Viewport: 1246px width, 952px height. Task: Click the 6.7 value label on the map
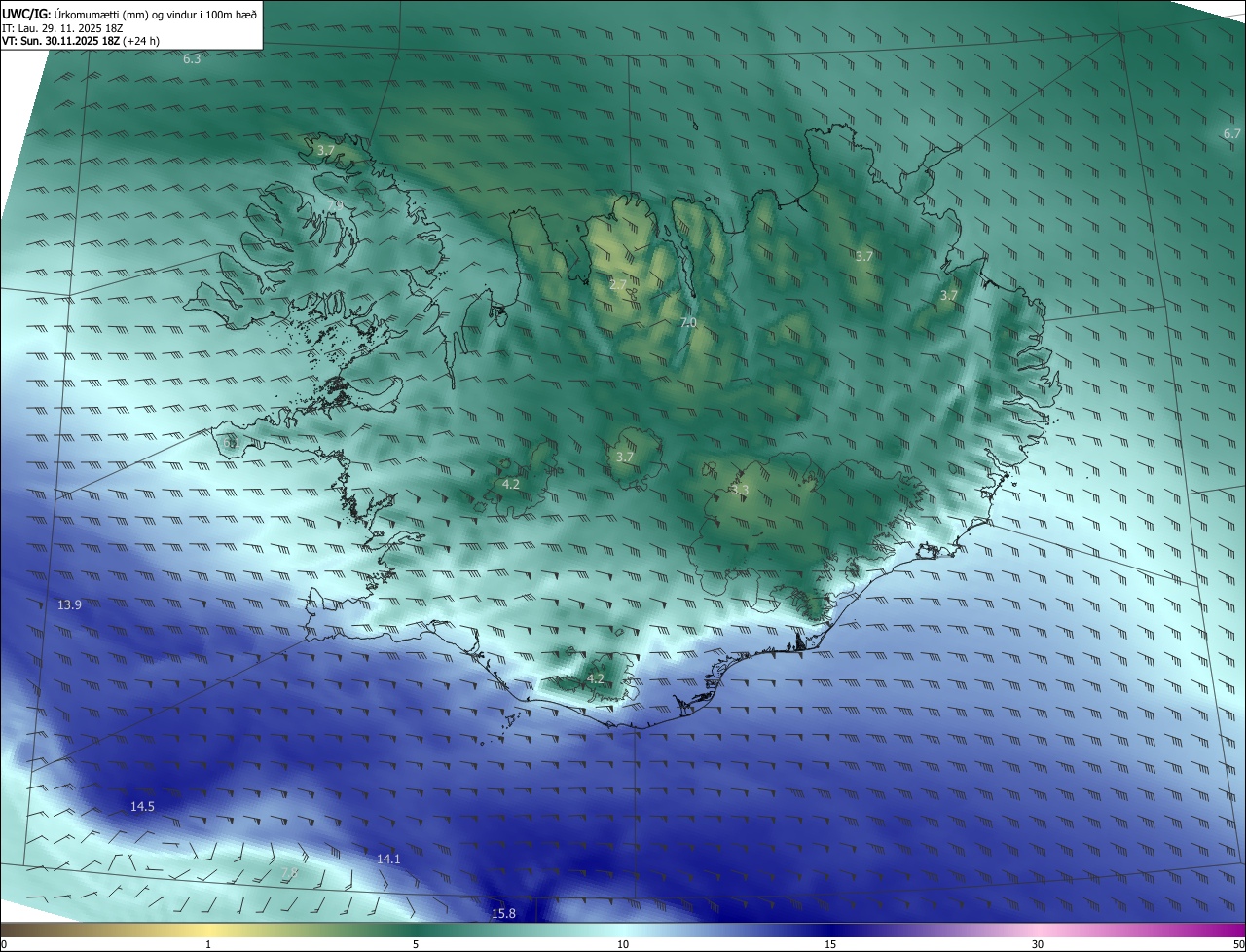[1232, 133]
